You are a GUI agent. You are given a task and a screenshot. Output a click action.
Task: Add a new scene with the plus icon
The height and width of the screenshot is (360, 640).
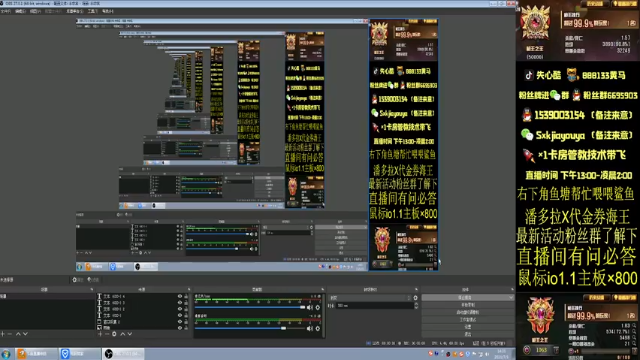[3, 334]
